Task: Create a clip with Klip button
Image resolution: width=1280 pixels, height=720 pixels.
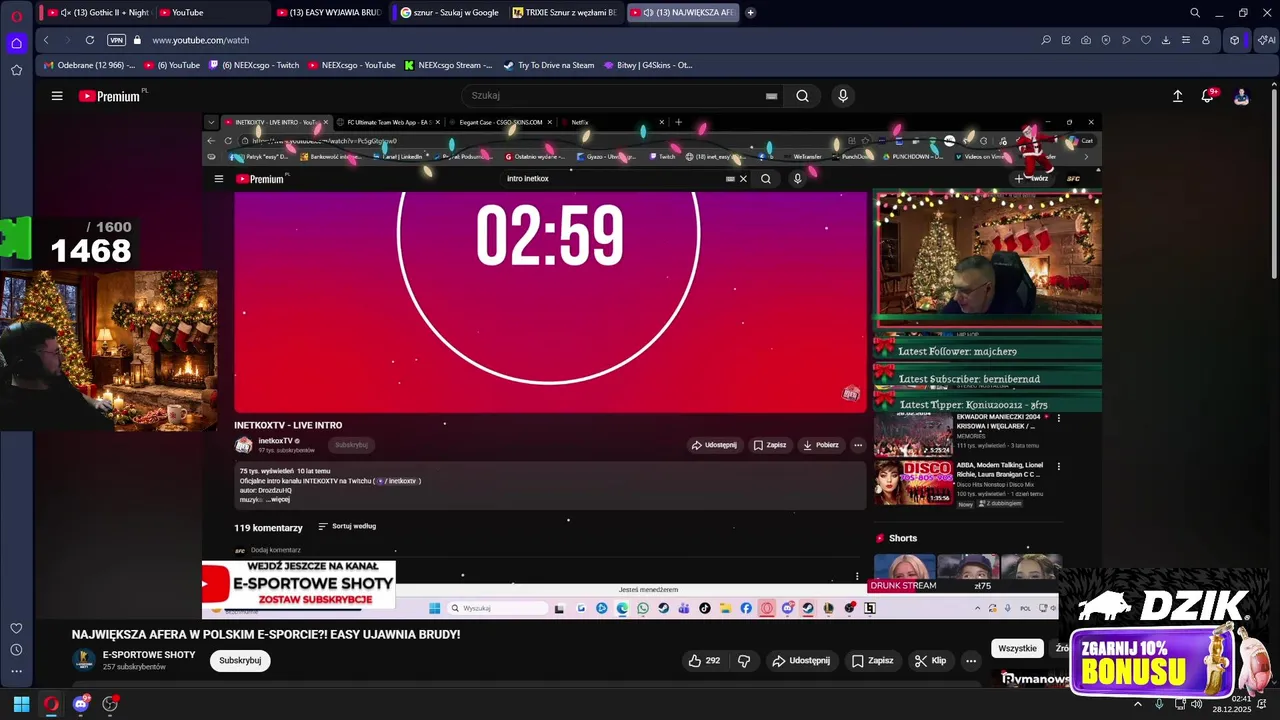Action: (930, 660)
